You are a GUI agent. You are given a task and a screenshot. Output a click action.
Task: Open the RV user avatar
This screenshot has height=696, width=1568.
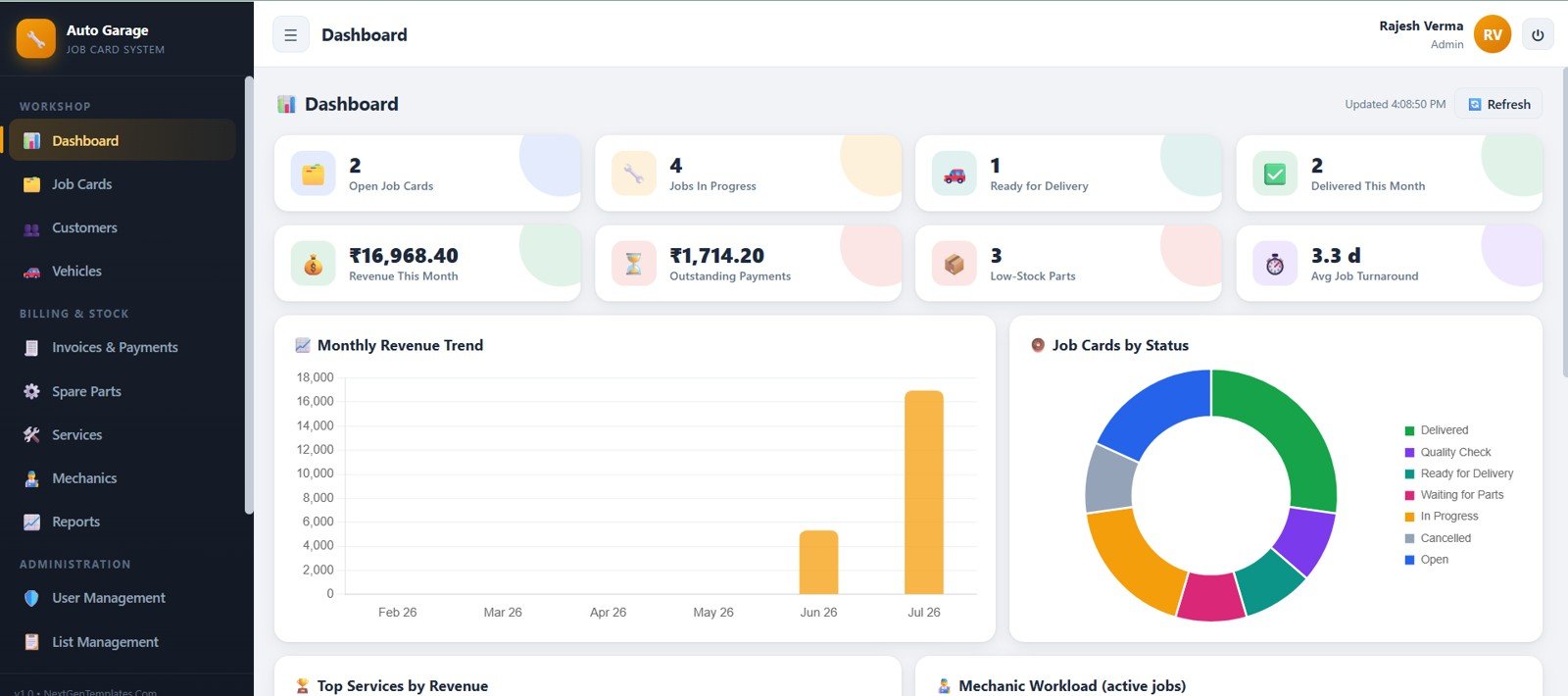(1493, 35)
